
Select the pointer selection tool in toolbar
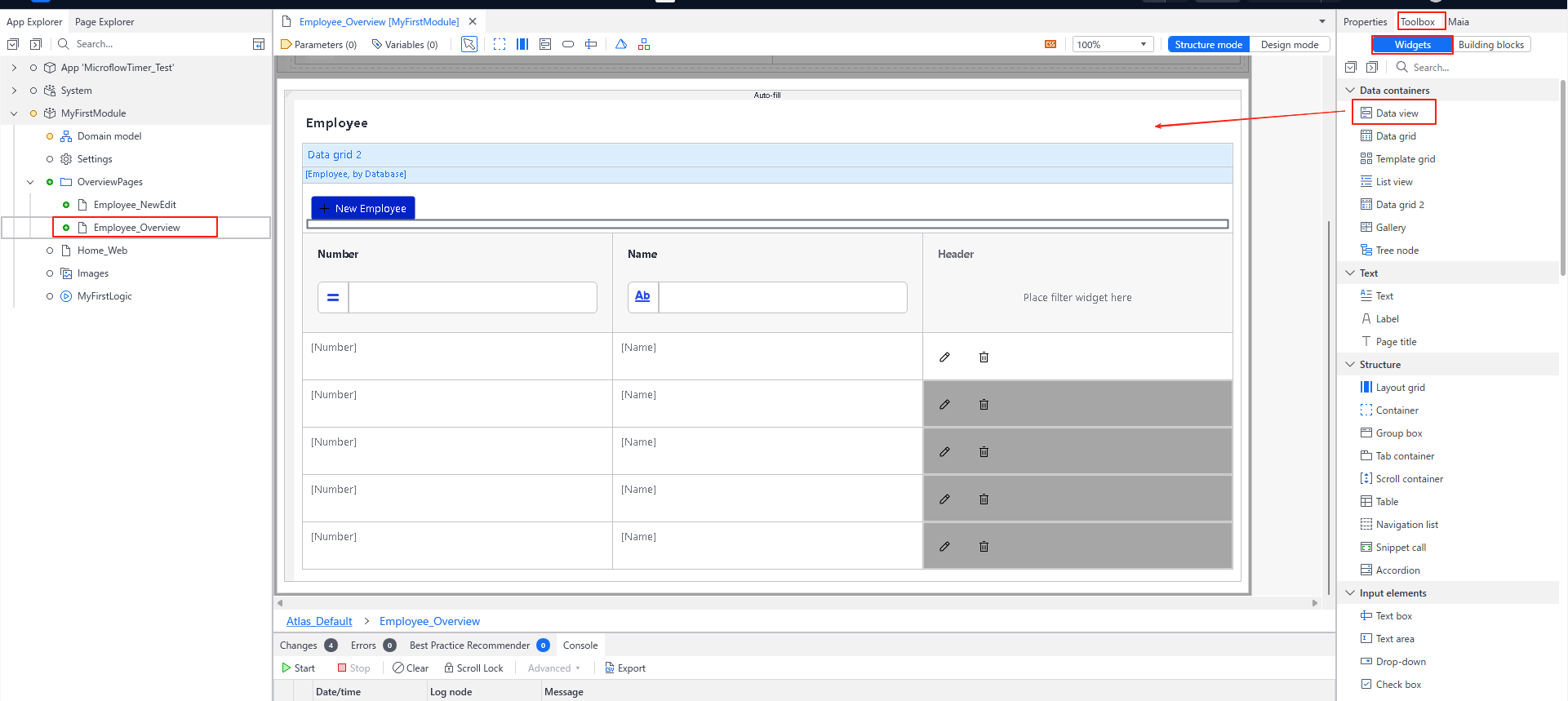point(469,44)
